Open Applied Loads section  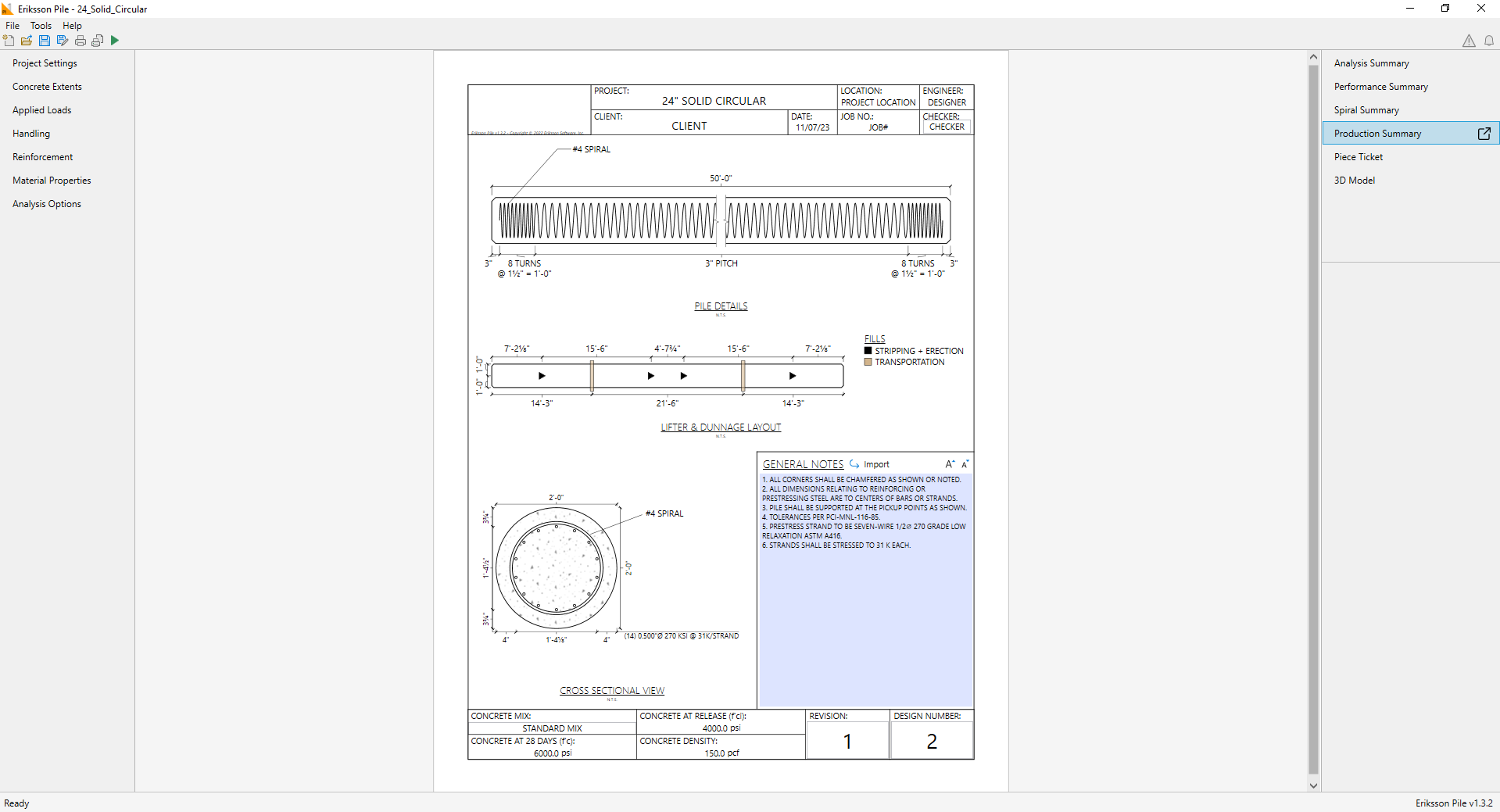point(41,110)
